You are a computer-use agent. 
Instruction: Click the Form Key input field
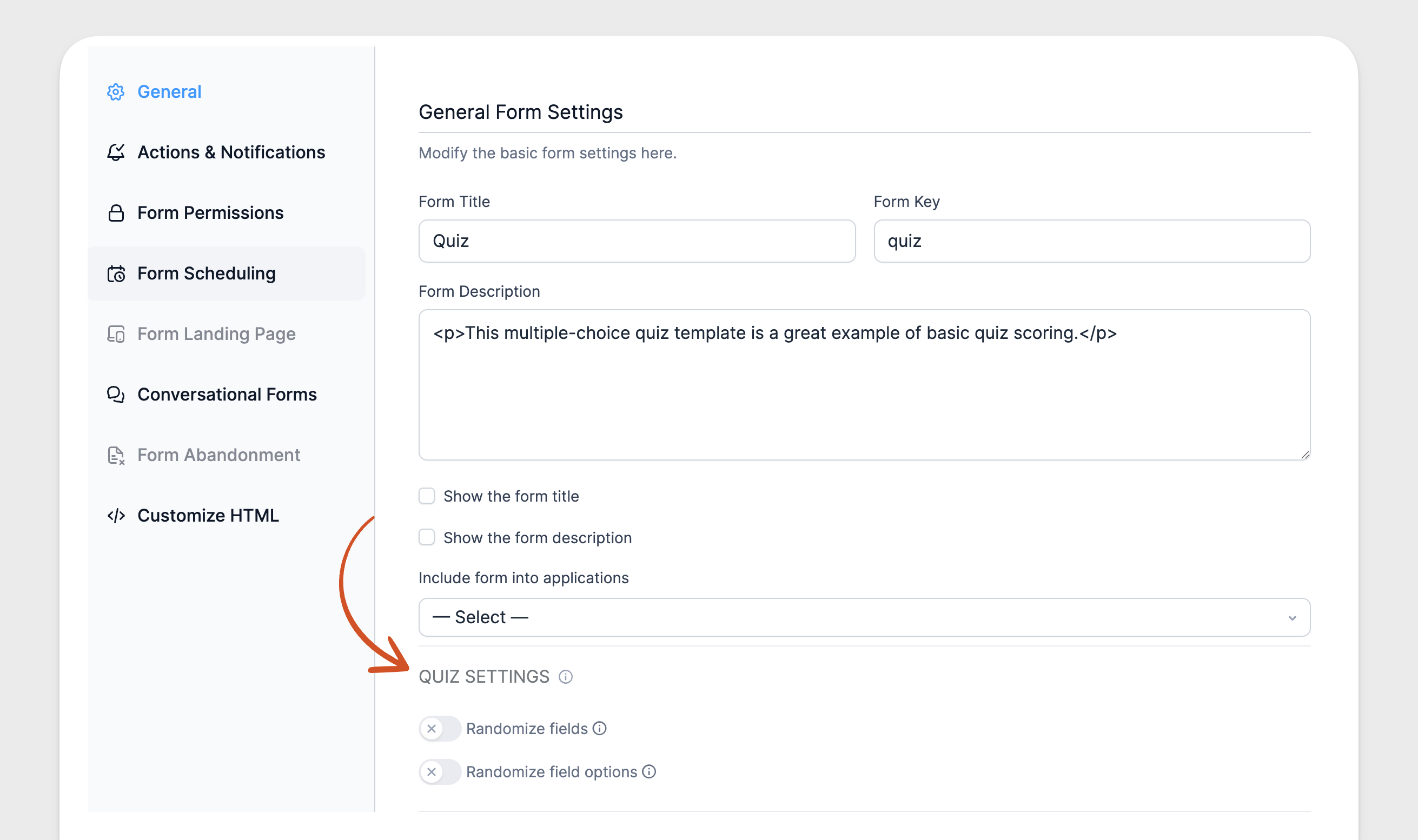click(1092, 241)
